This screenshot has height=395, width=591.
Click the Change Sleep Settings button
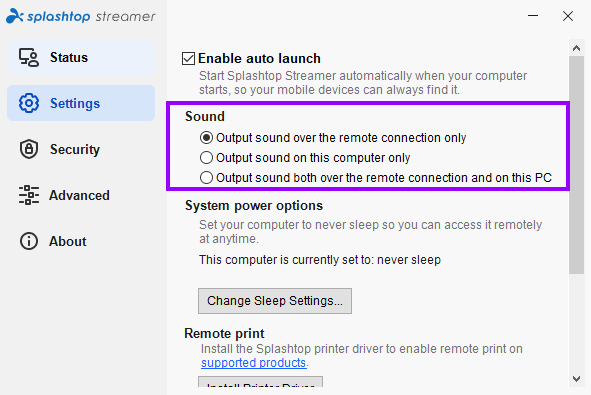coord(275,301)
